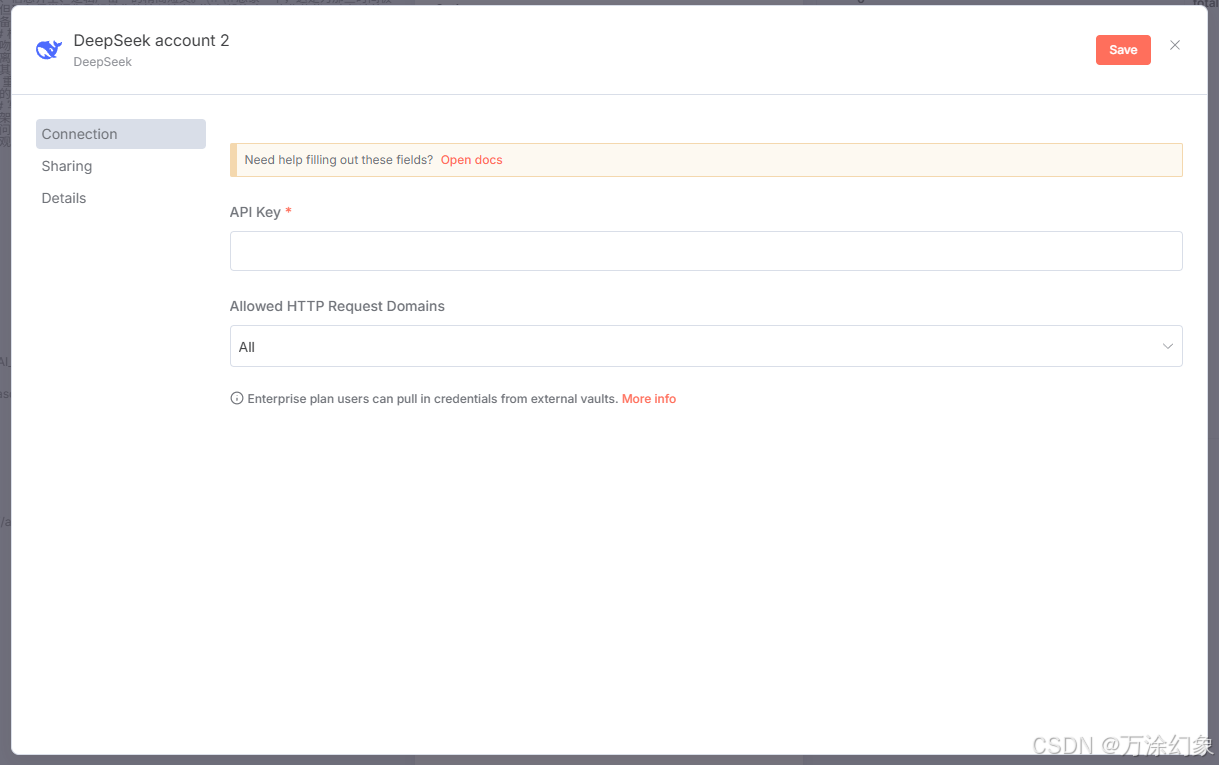Click info icon beside Enterprise plan note
The image size is (1219, 765).
click(x=237, y=398)
